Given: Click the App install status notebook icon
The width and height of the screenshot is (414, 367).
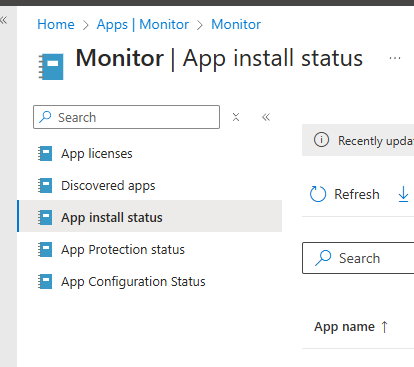Looking at the screenshot, I should pyautogui.click(x=45, y=218).
